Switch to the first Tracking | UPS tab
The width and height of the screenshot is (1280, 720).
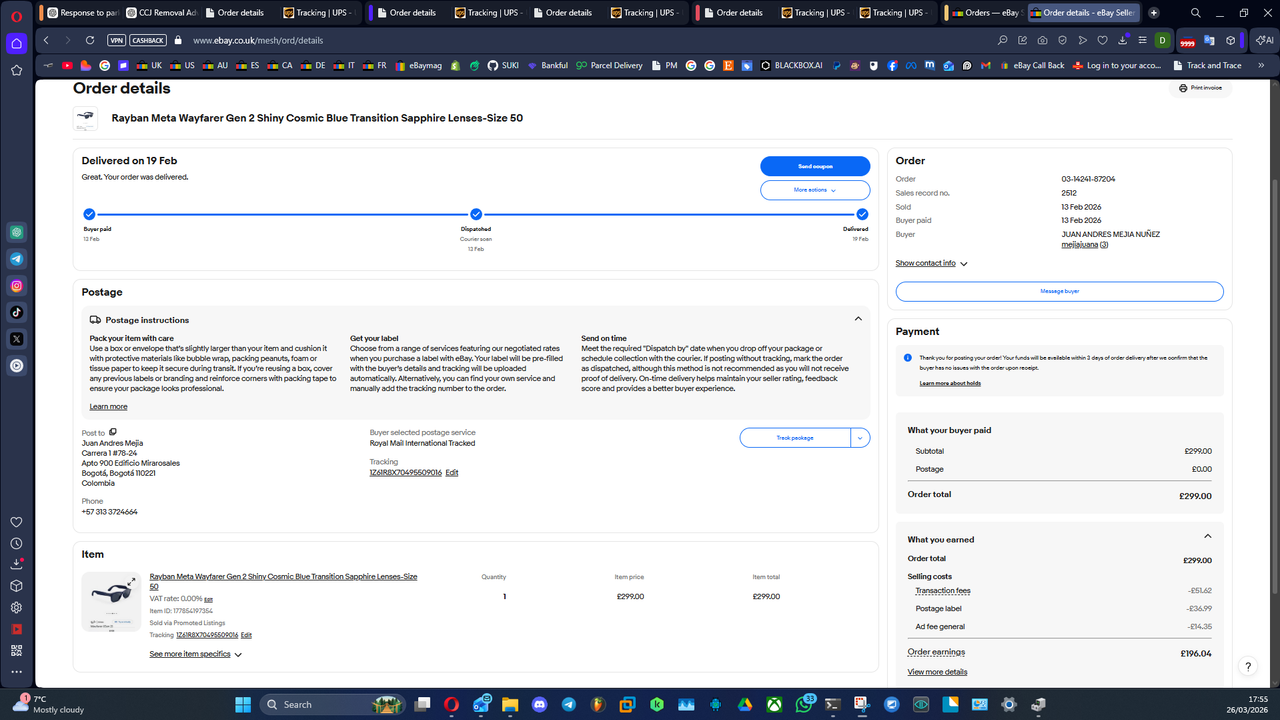point(320,13)
